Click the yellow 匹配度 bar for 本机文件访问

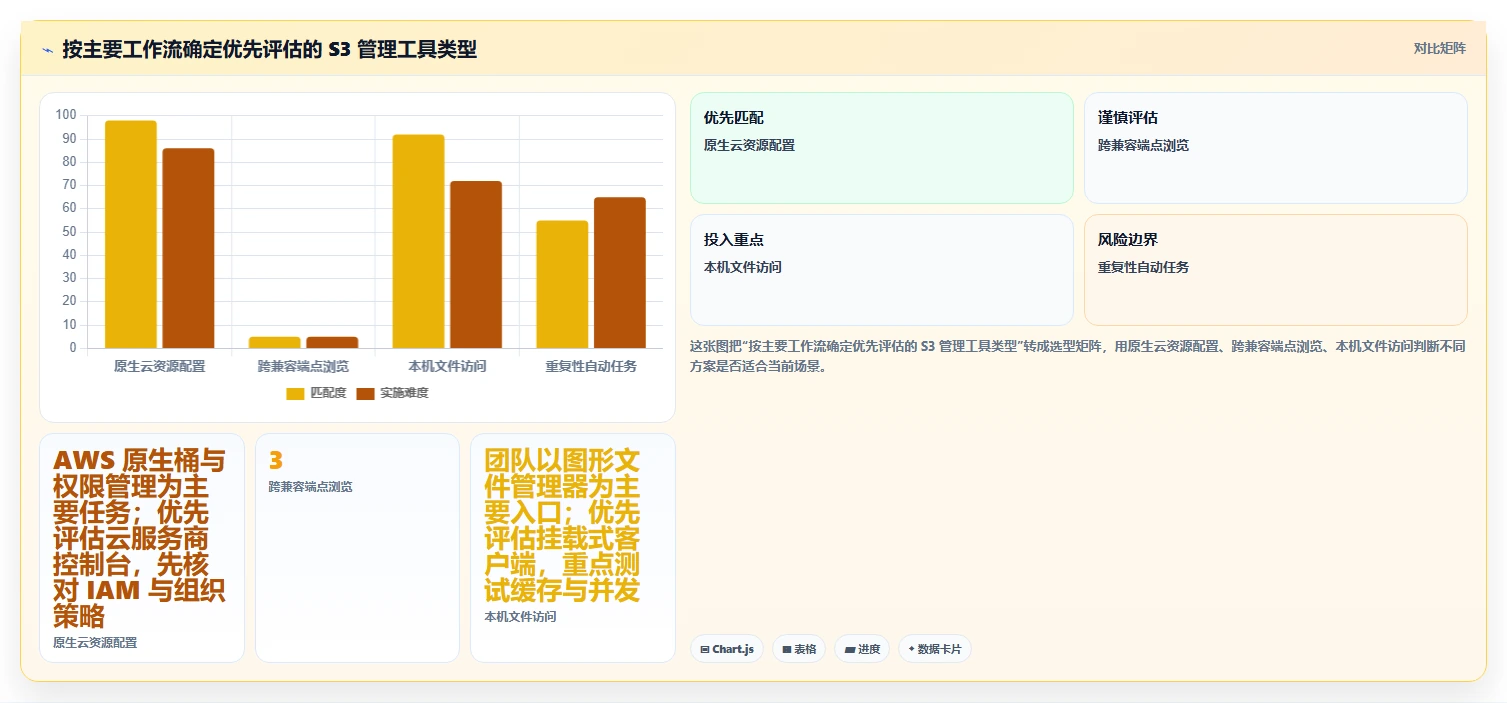click(x=418, y=241)
